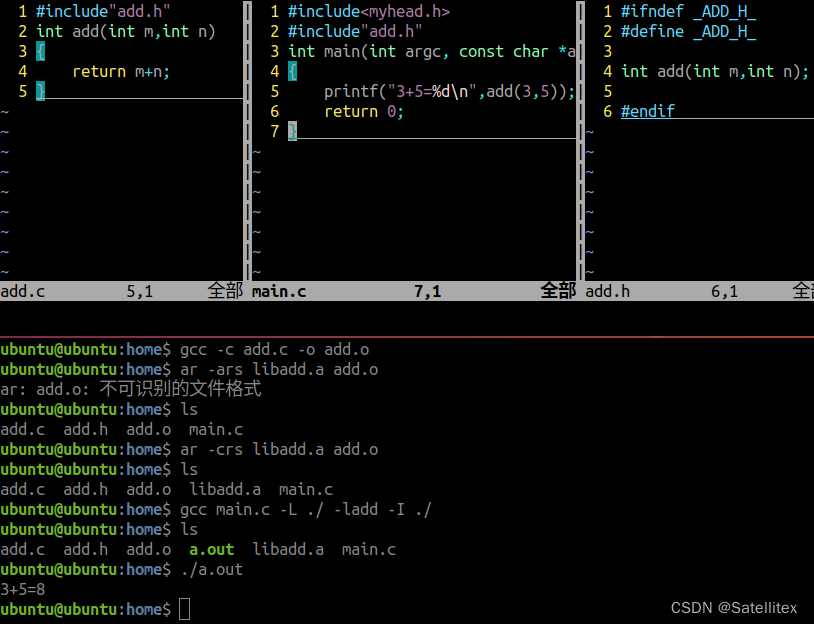
Task: Click the add.h filename in status bar
Action: point(607,291)
